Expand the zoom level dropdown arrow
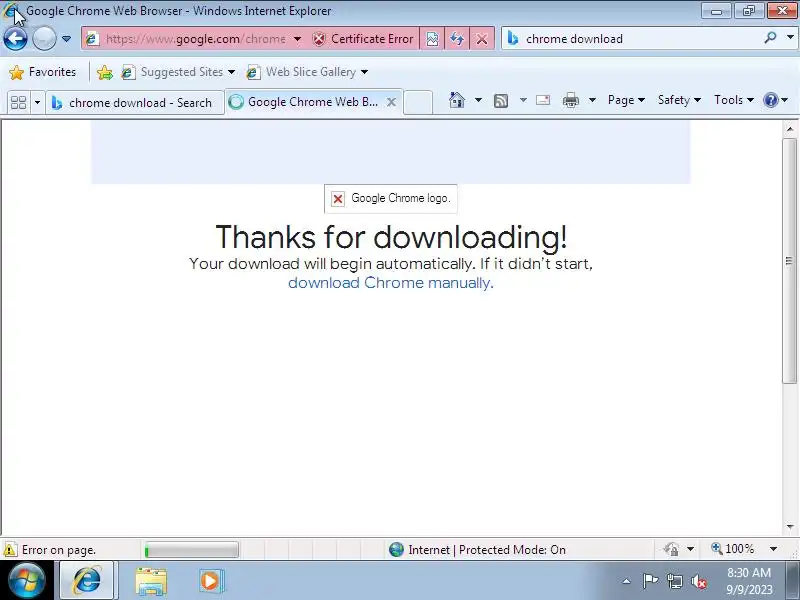 click(x=773, y=549)
